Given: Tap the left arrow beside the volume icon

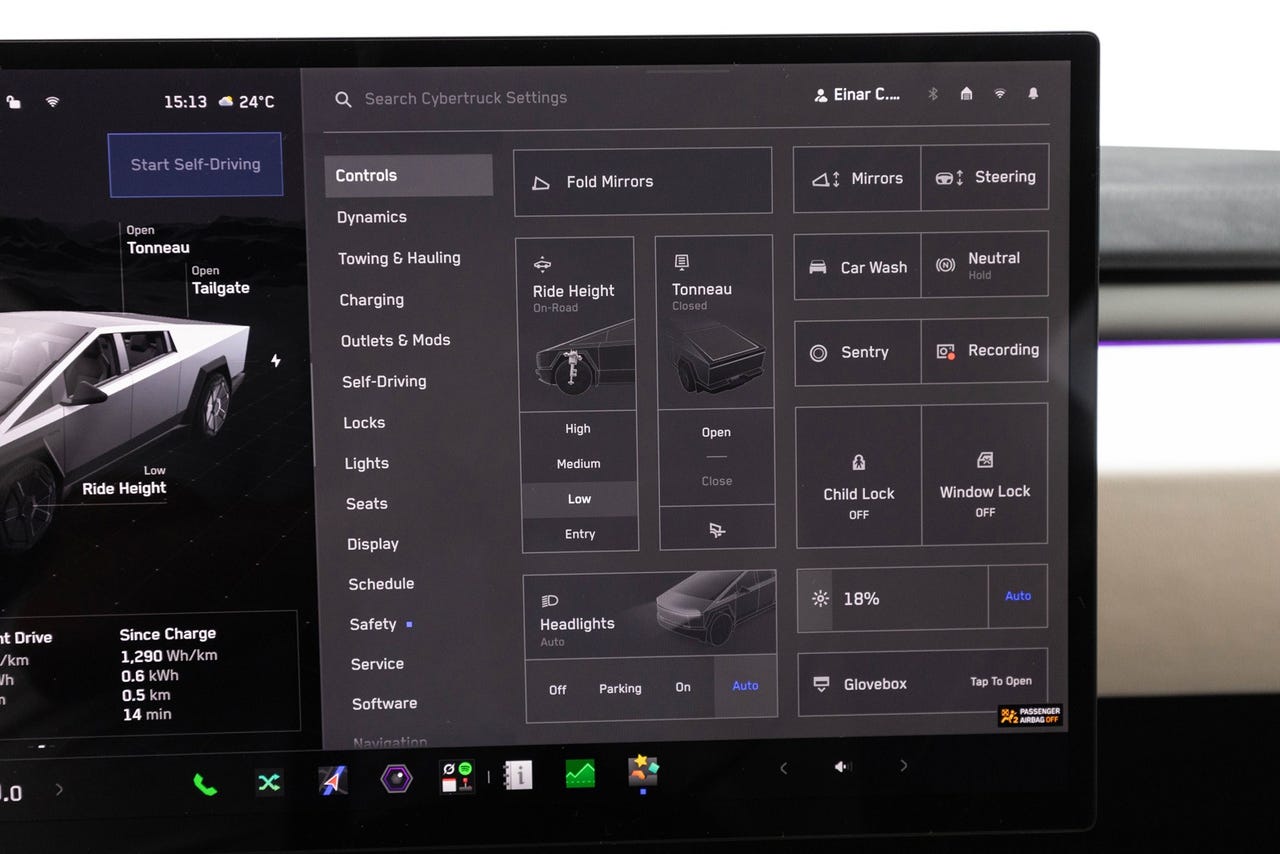Looking at the screenshot, I should click(783, 768).
